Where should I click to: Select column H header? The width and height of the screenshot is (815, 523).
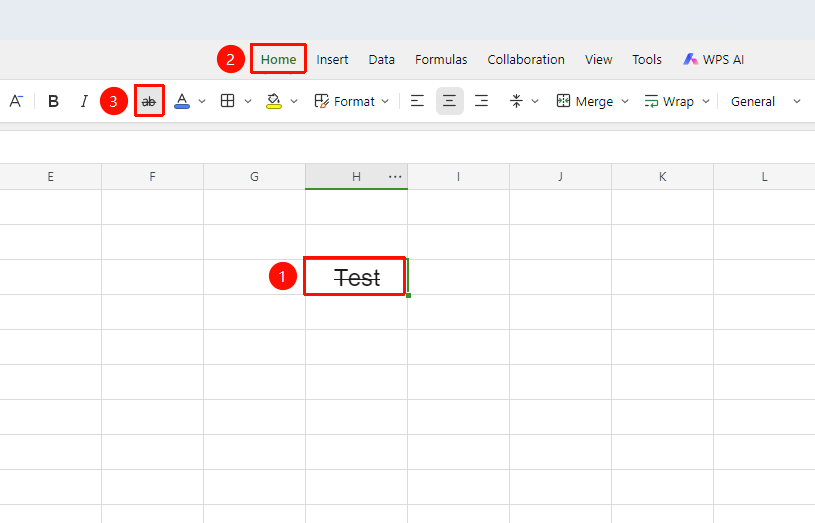pos(356,177)
